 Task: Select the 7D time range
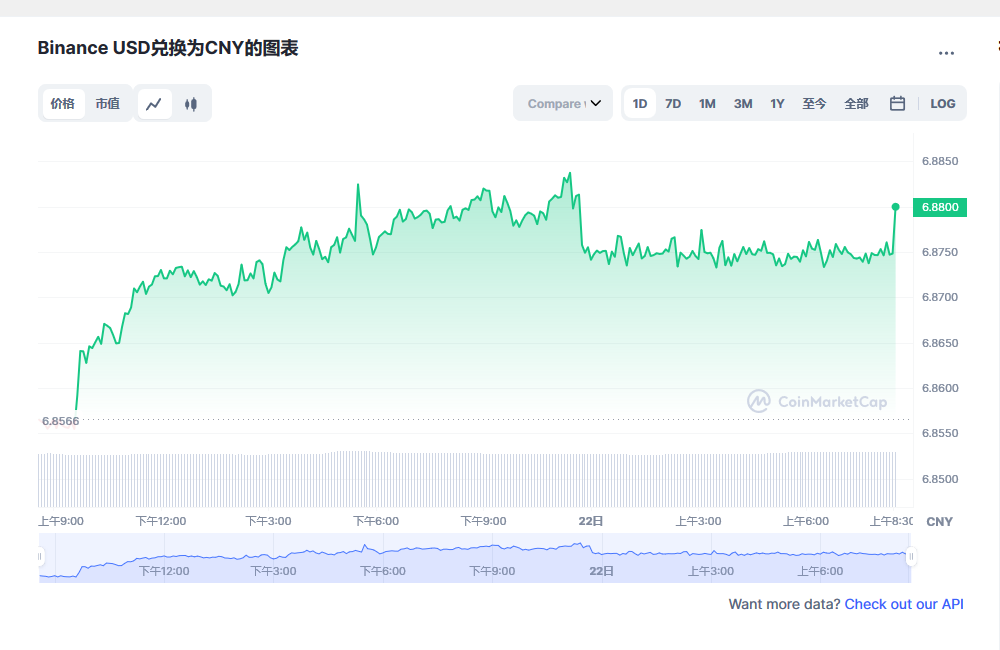coord(673,103)
